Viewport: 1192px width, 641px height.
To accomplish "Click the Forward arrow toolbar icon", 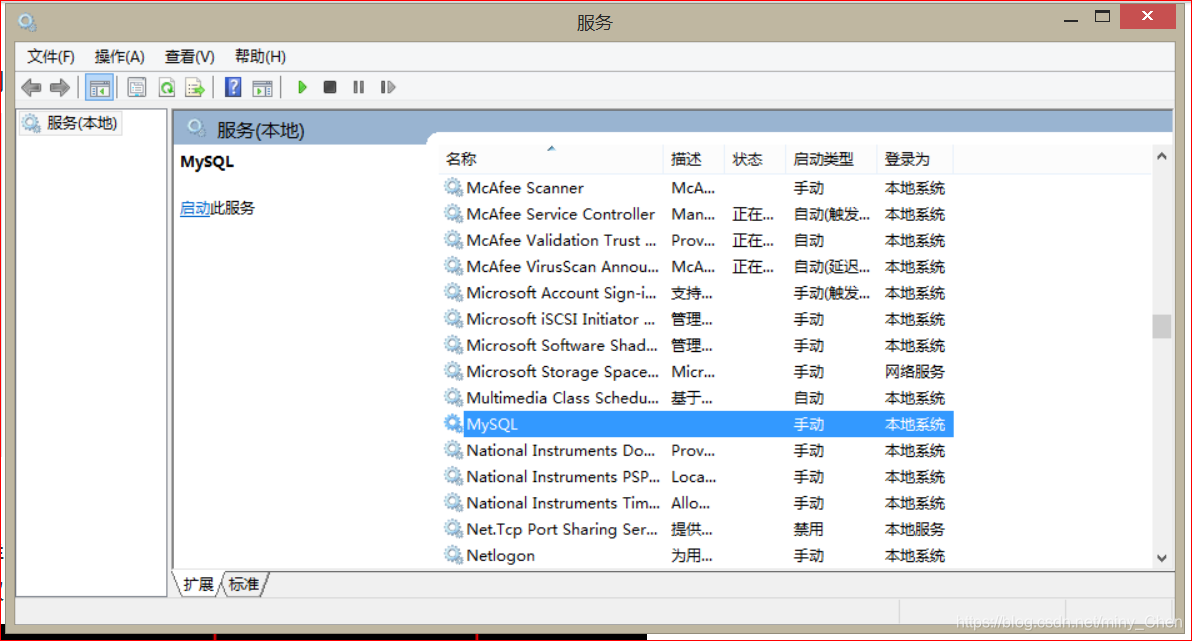I will point(59,87).
